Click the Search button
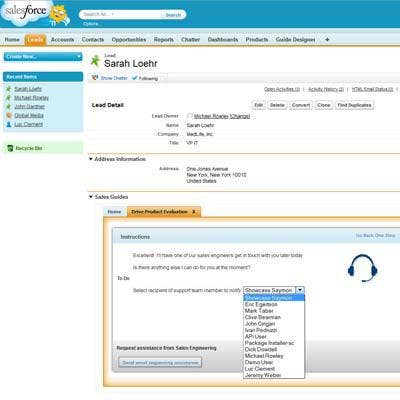 pos(173,15)
